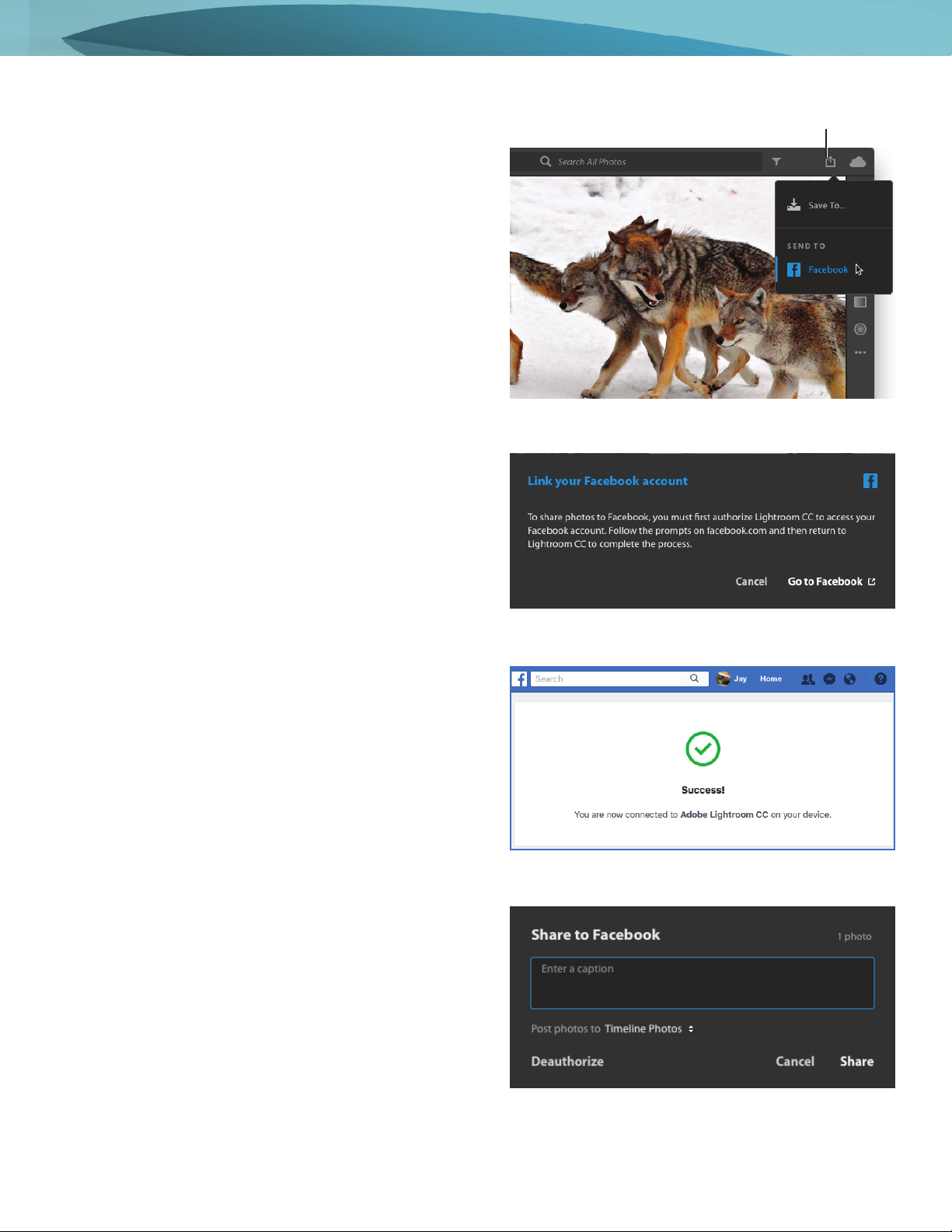Open the Timeline Photos album dropdown
This screenshot has width=952, height=1232.
point(650,1028)
